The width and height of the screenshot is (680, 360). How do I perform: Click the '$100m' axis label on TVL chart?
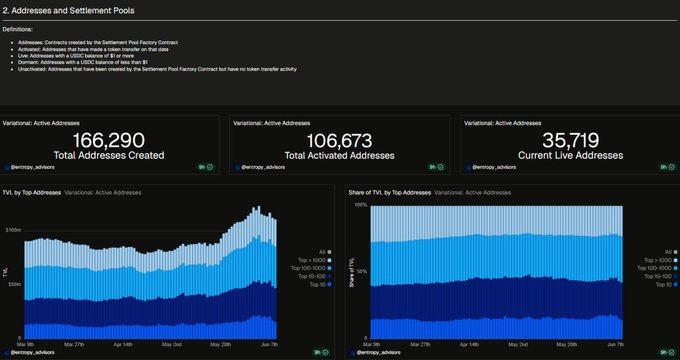14,230
